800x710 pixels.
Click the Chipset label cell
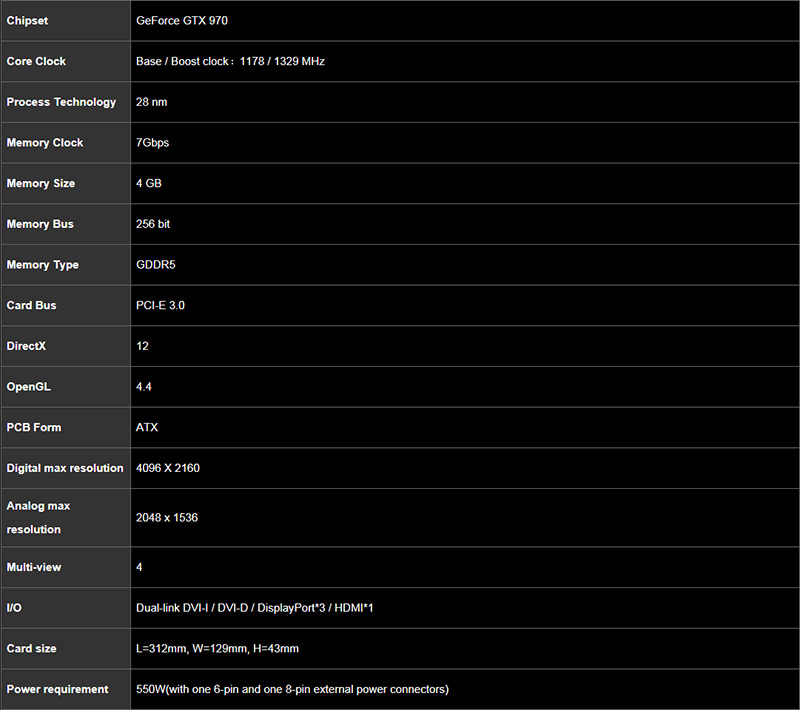click(x=65, y=20)
